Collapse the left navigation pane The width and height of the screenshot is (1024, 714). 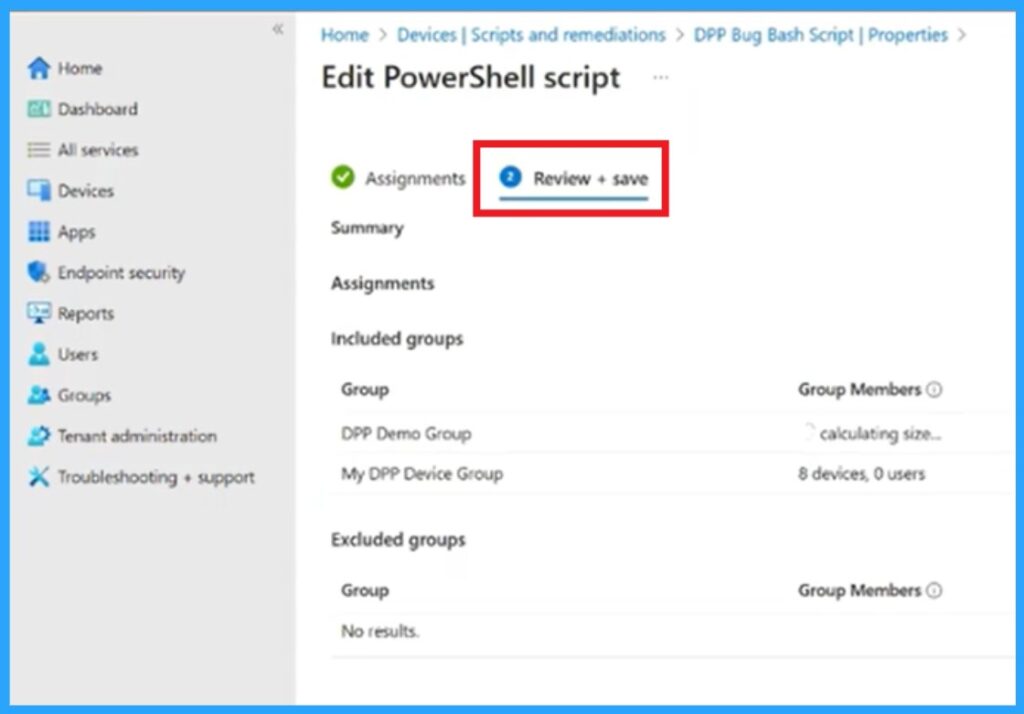[279, 31]
